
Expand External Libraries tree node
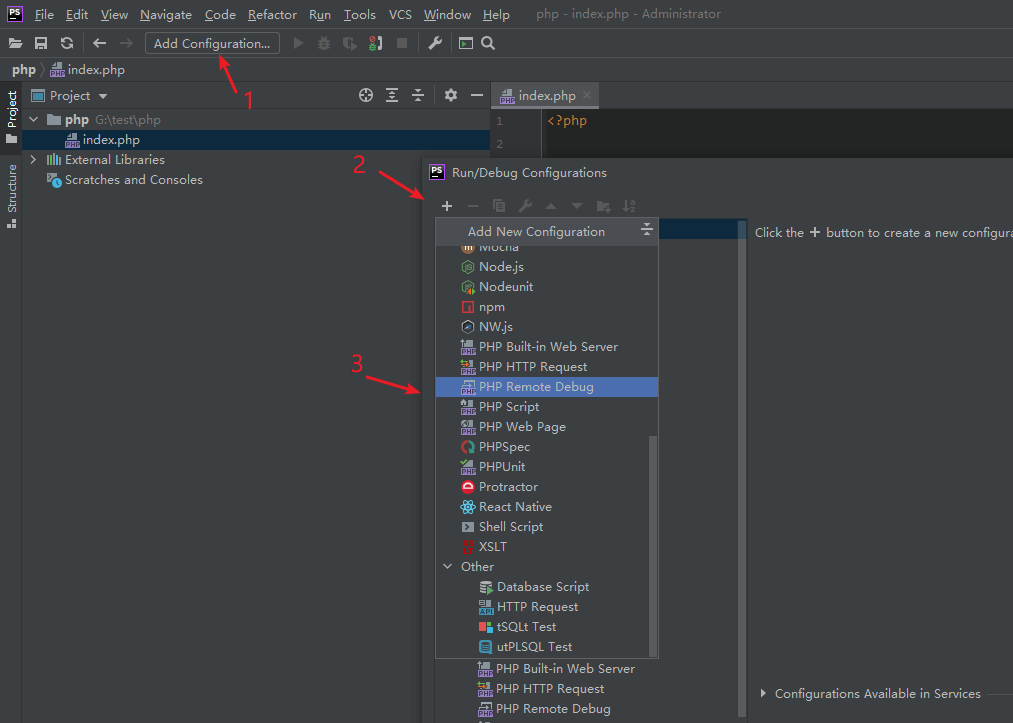tap(33, 160)
